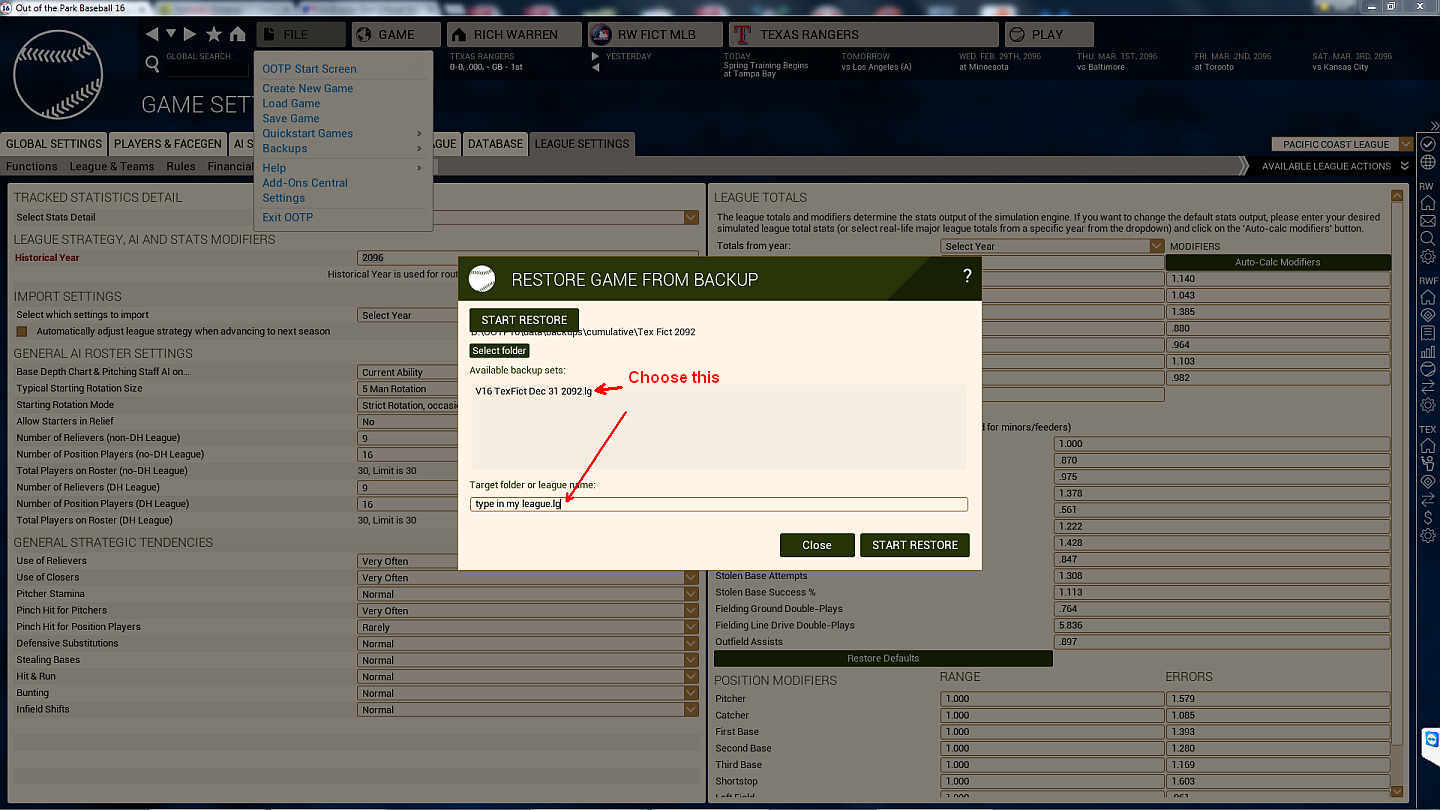The width and height of the screenshot is (1440, 810).
Task: Open the RW settings gear icon
Action: coord(1428,257)
